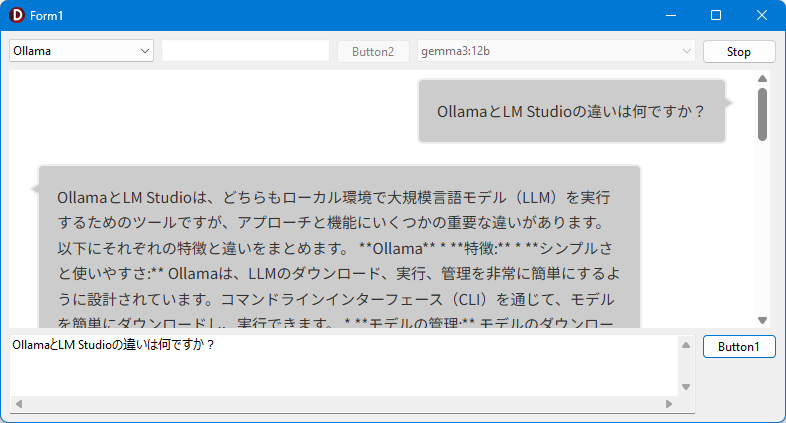Click the prompt memo scroll left arrow
The width and height of the screenshot is (786, 423).
click(19, 404)
